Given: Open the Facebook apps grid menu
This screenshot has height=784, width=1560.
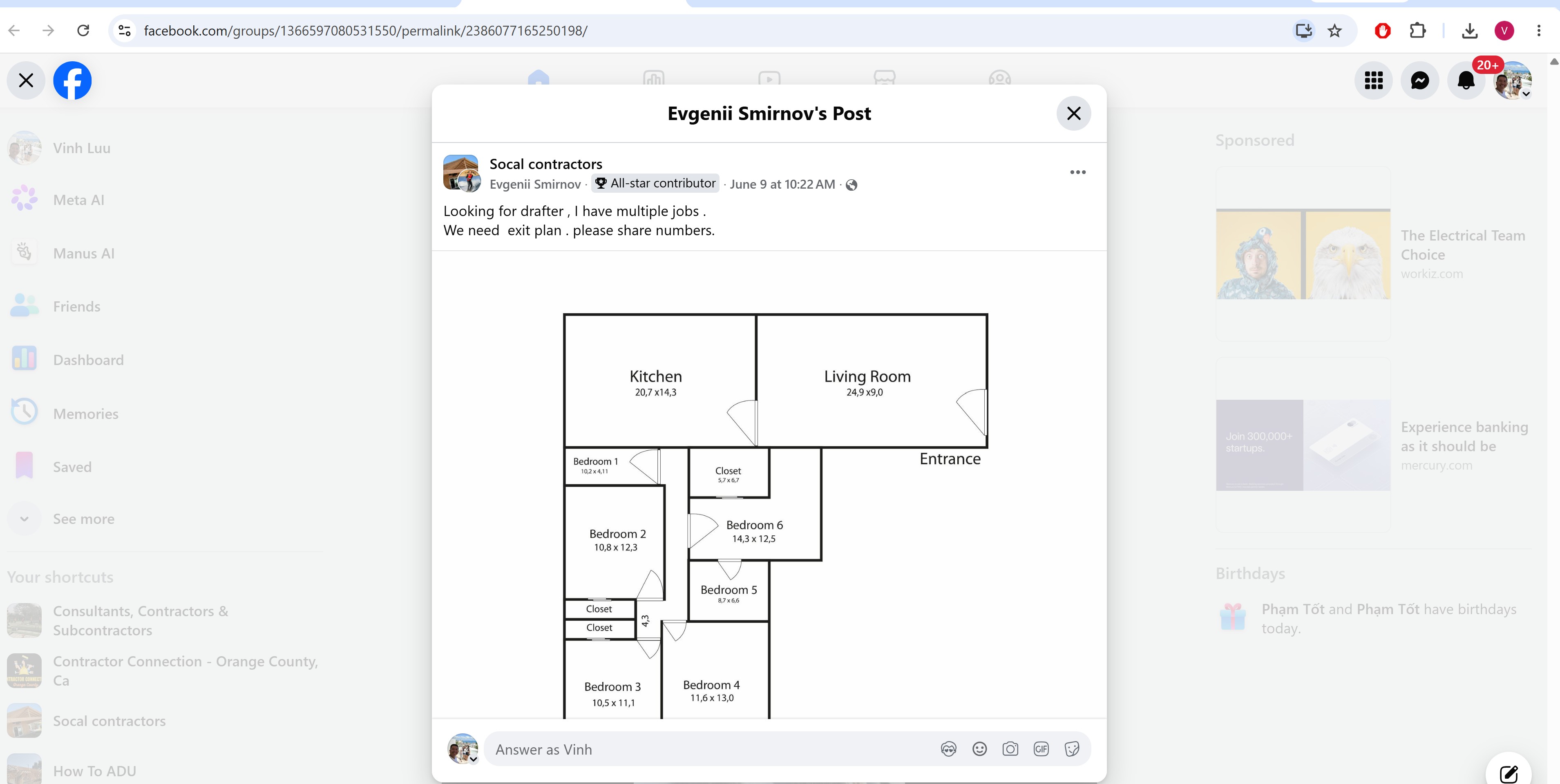Looking at the screenshot, I should tap(1374, 80).
